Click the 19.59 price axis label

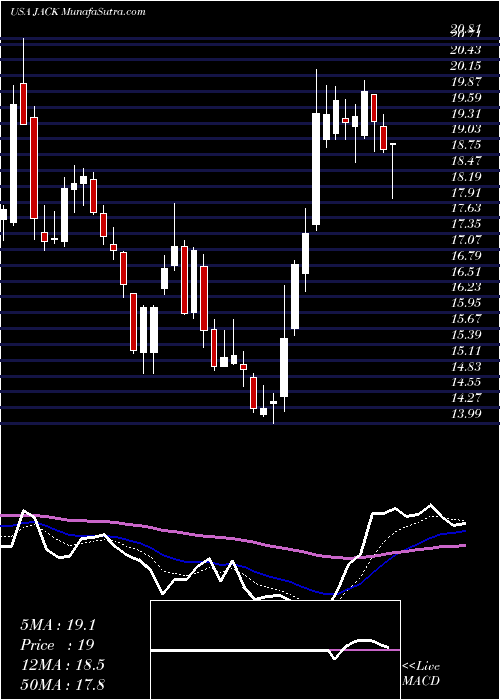465,98
